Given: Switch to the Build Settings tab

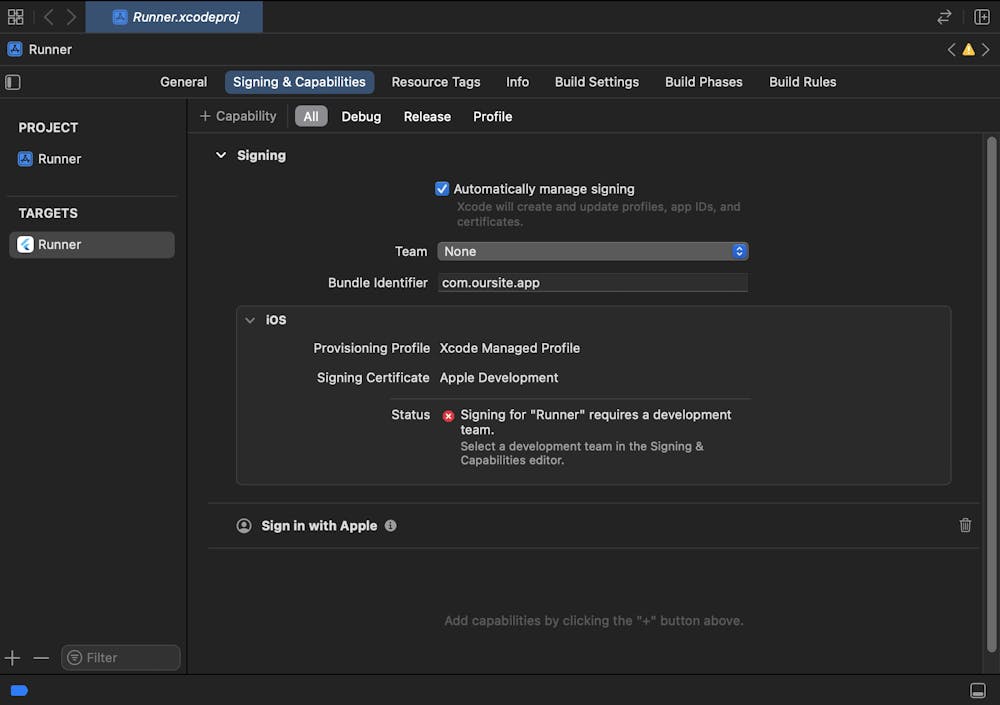Looking at the screenshot, I should coord(596,82).
